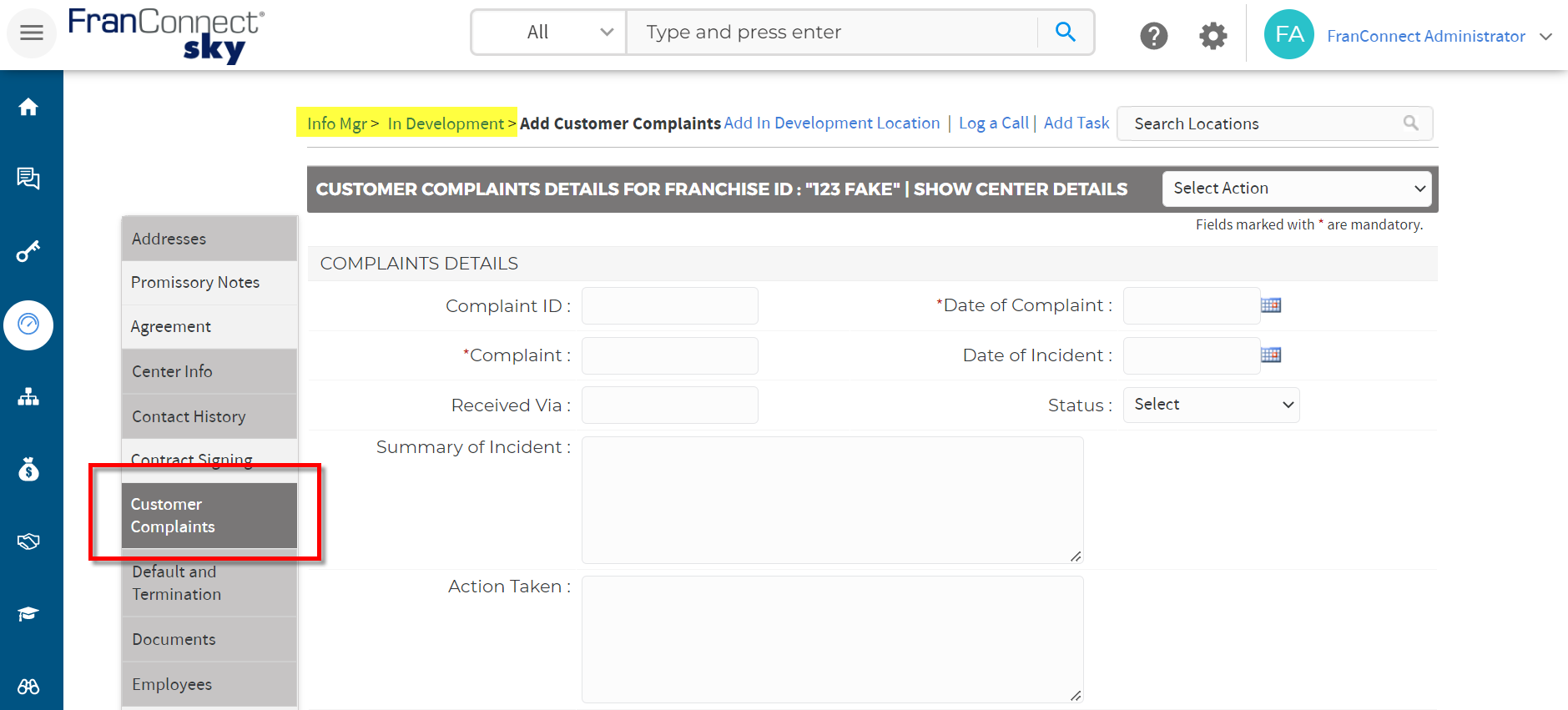This screenshot has width=1568, height=710.
Task: Click the Complaint input field
Action: [x=669, y=355]
